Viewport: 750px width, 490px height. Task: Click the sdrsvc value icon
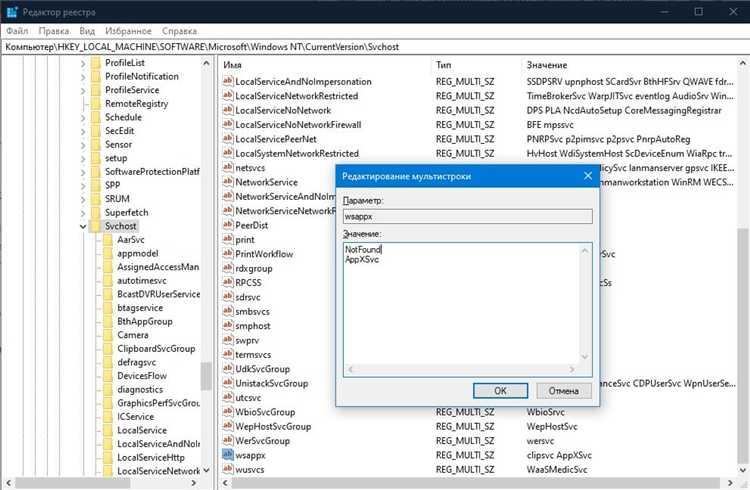pyautogui.click(x=228, y=297)
